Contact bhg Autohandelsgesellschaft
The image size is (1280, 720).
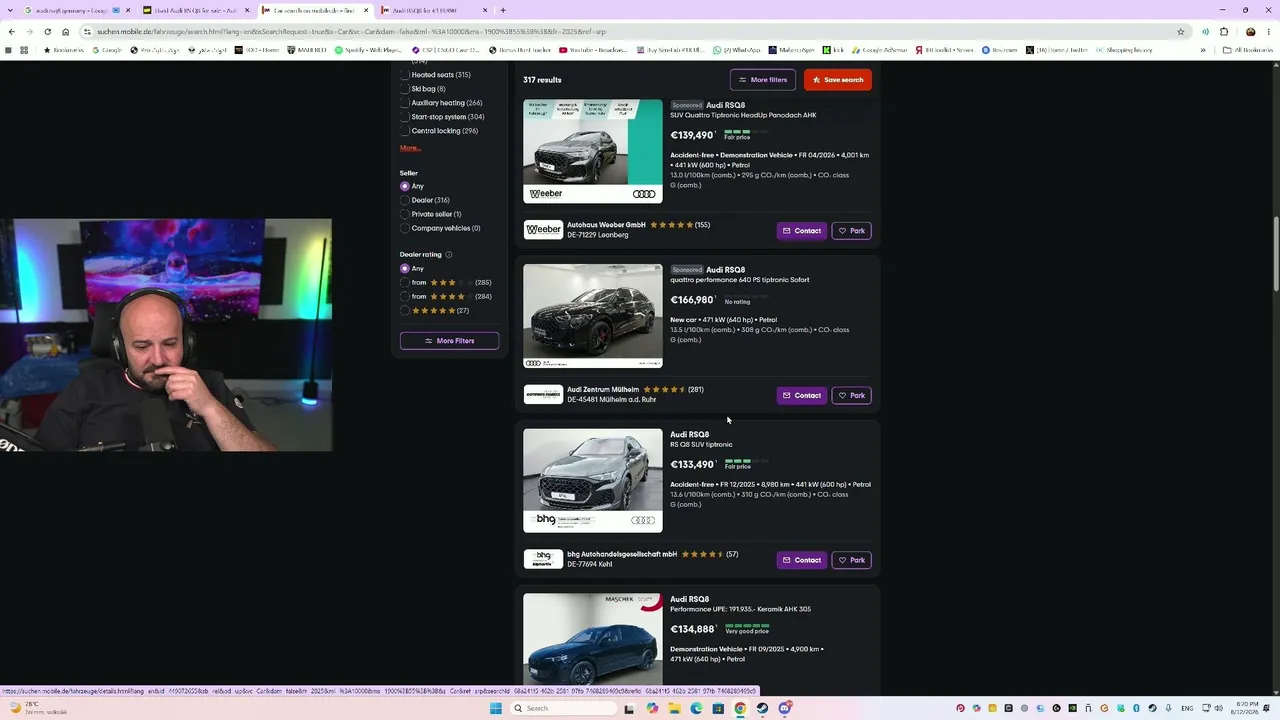point(802,560)
